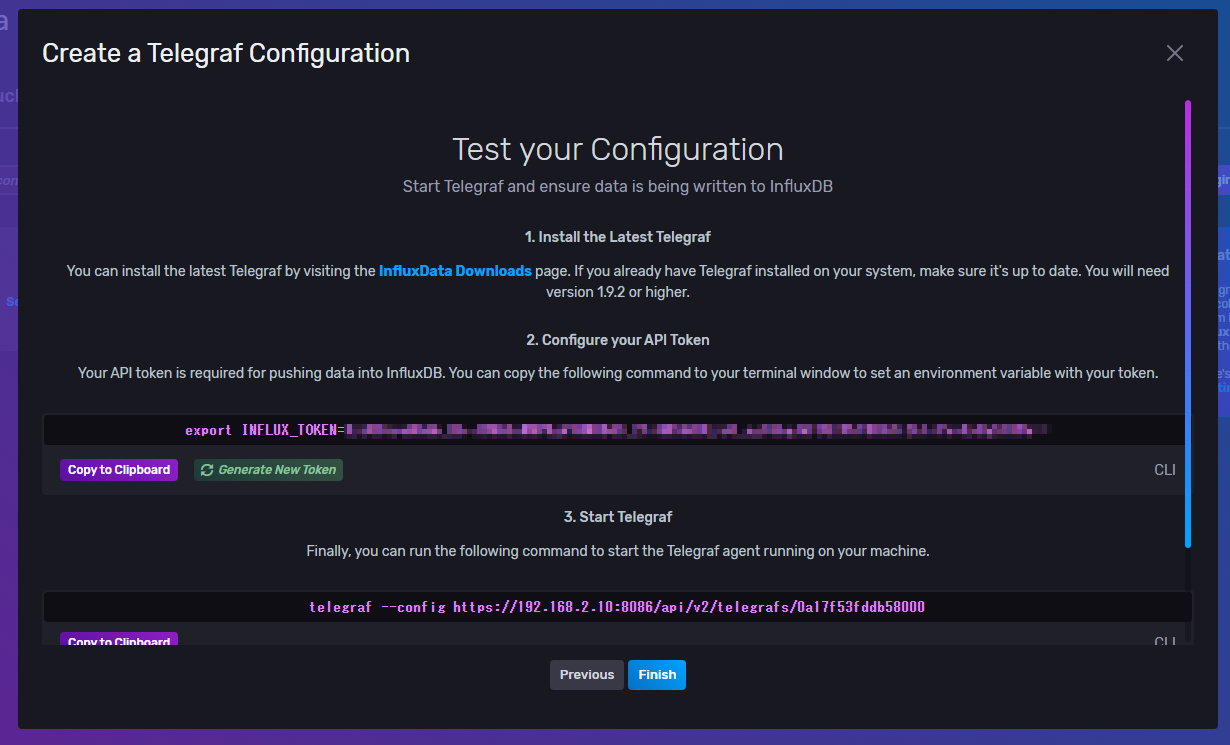Open the InfluxData Downloads link
Image resolution: width=1230 pixels, height=745 pixels.
(x=455, y=271)
